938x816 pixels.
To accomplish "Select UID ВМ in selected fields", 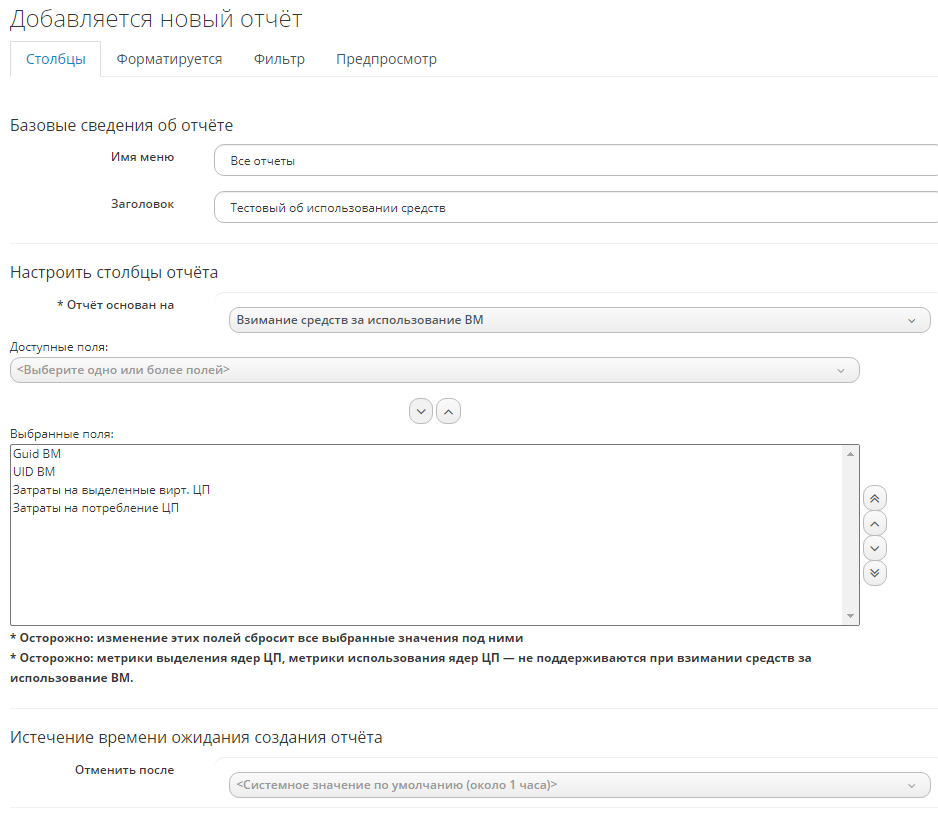I will [x=34, y=472].
